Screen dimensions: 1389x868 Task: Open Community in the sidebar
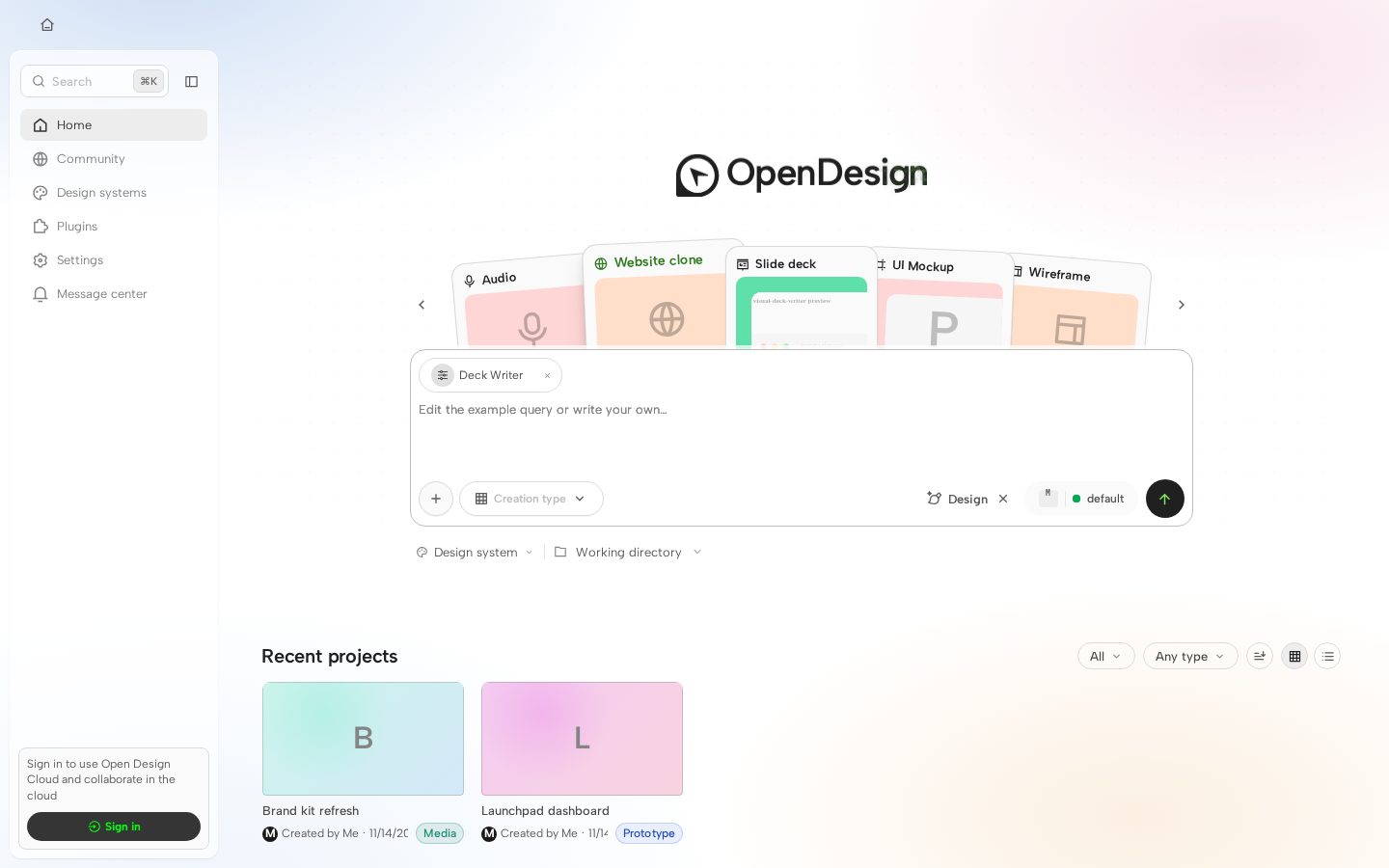pyautogui.click(x=114, y=159)
